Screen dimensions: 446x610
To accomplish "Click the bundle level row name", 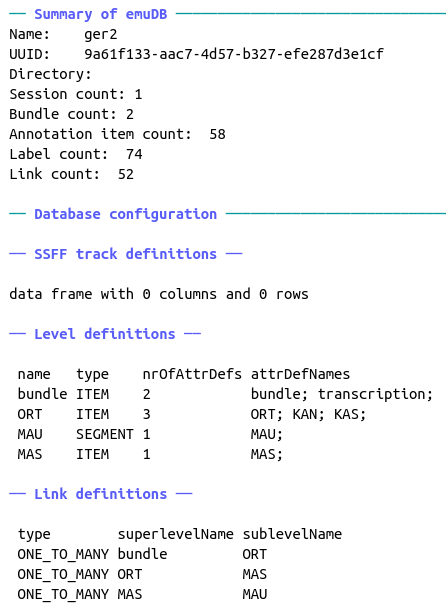I will coord(42,394).
